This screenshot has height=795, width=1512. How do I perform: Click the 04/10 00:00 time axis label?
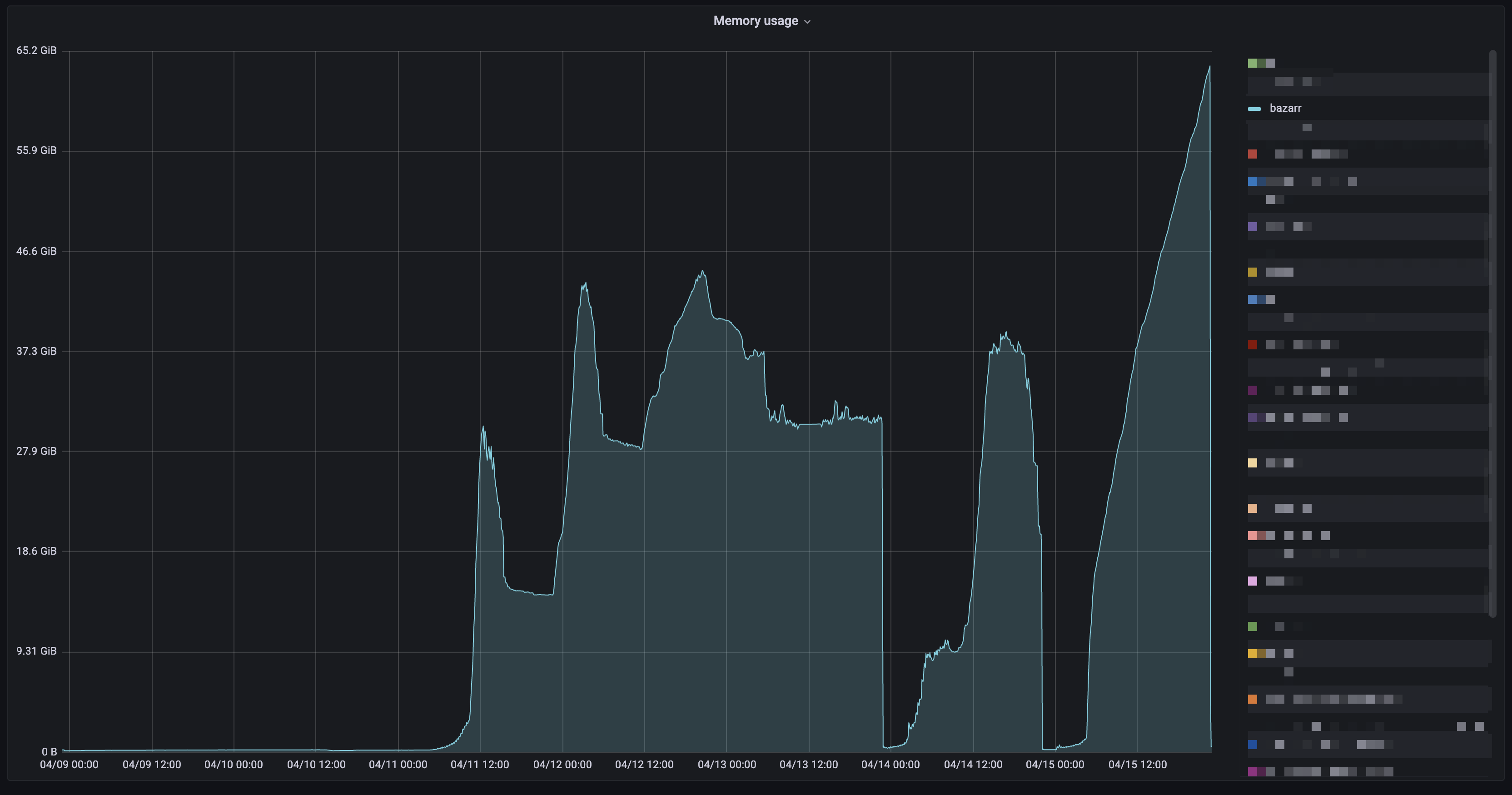tap(234, 765)
